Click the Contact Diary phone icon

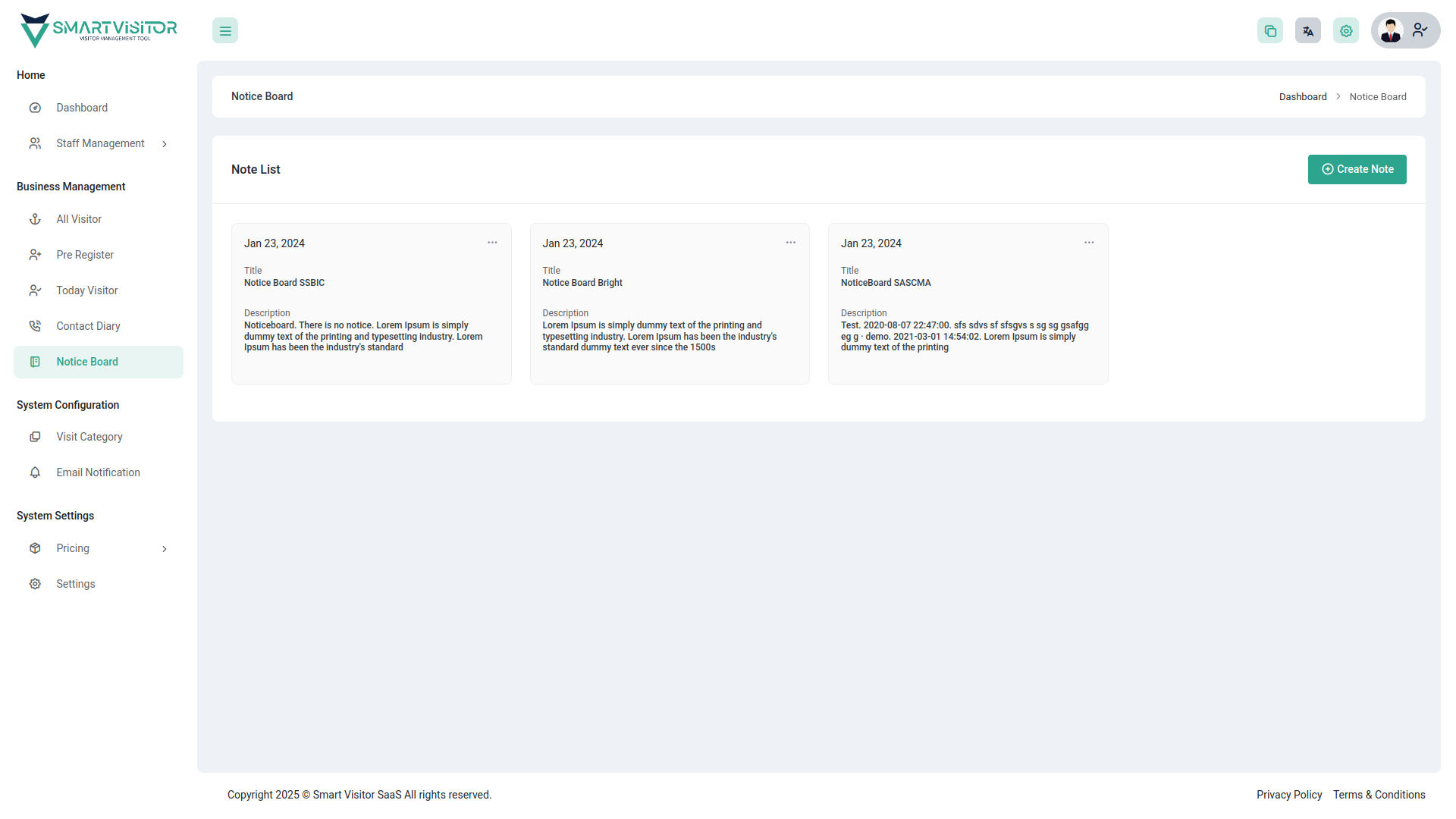tap(35, 325)
